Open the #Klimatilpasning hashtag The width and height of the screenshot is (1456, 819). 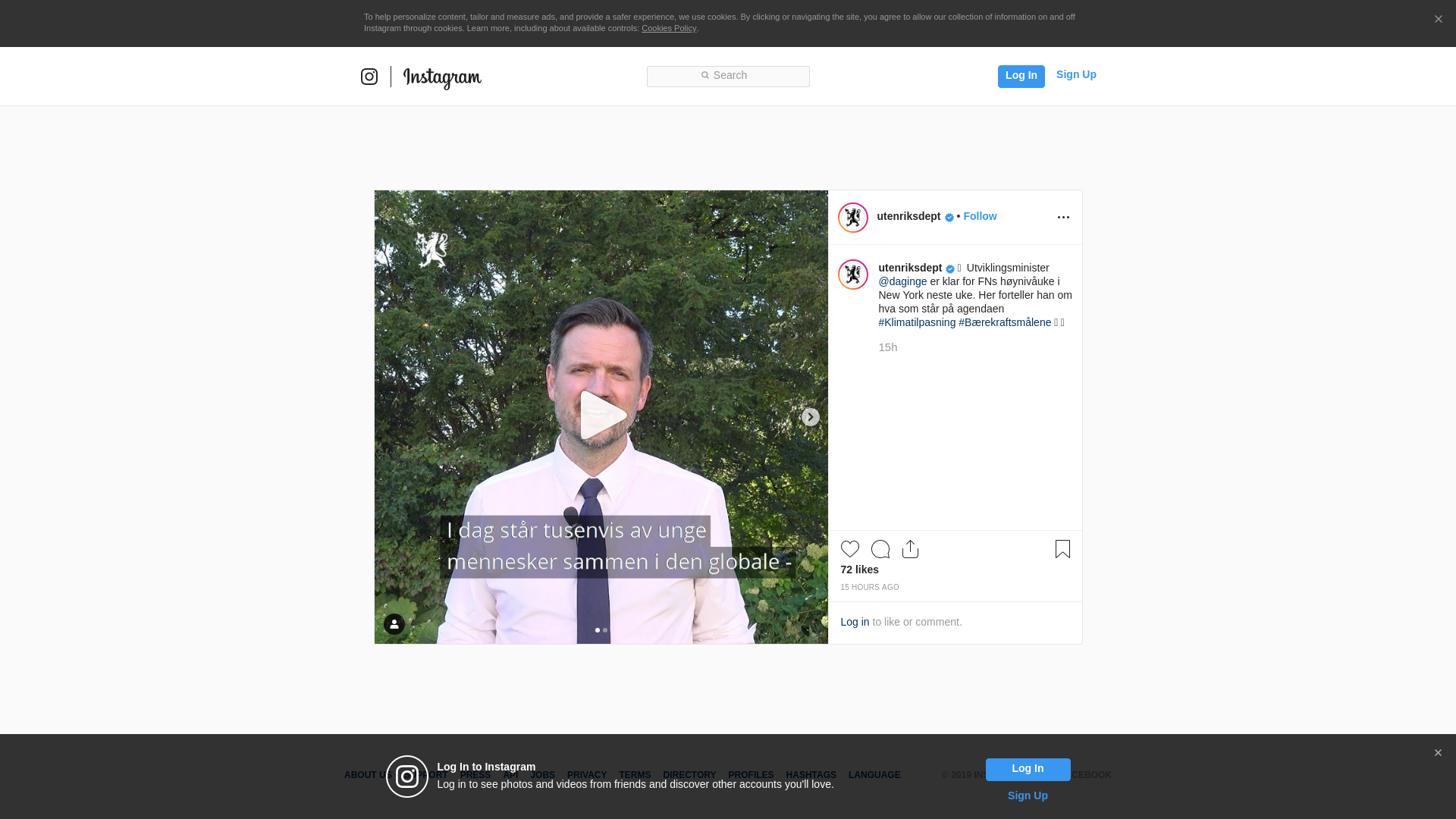[917, 322]
